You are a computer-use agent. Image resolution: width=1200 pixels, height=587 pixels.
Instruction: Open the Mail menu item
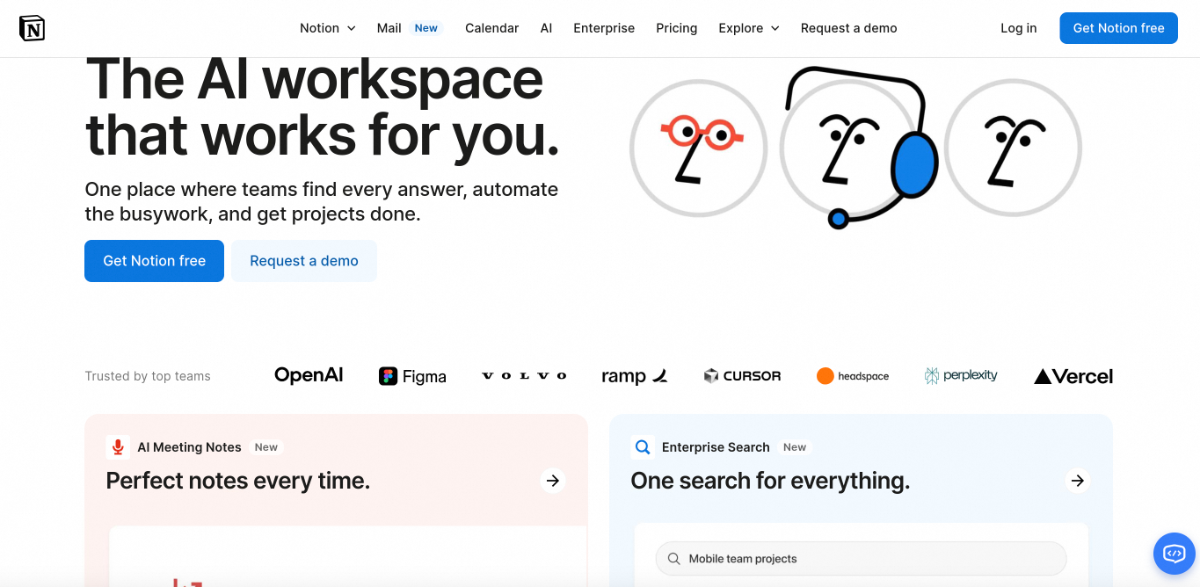(x=389, y=28)
